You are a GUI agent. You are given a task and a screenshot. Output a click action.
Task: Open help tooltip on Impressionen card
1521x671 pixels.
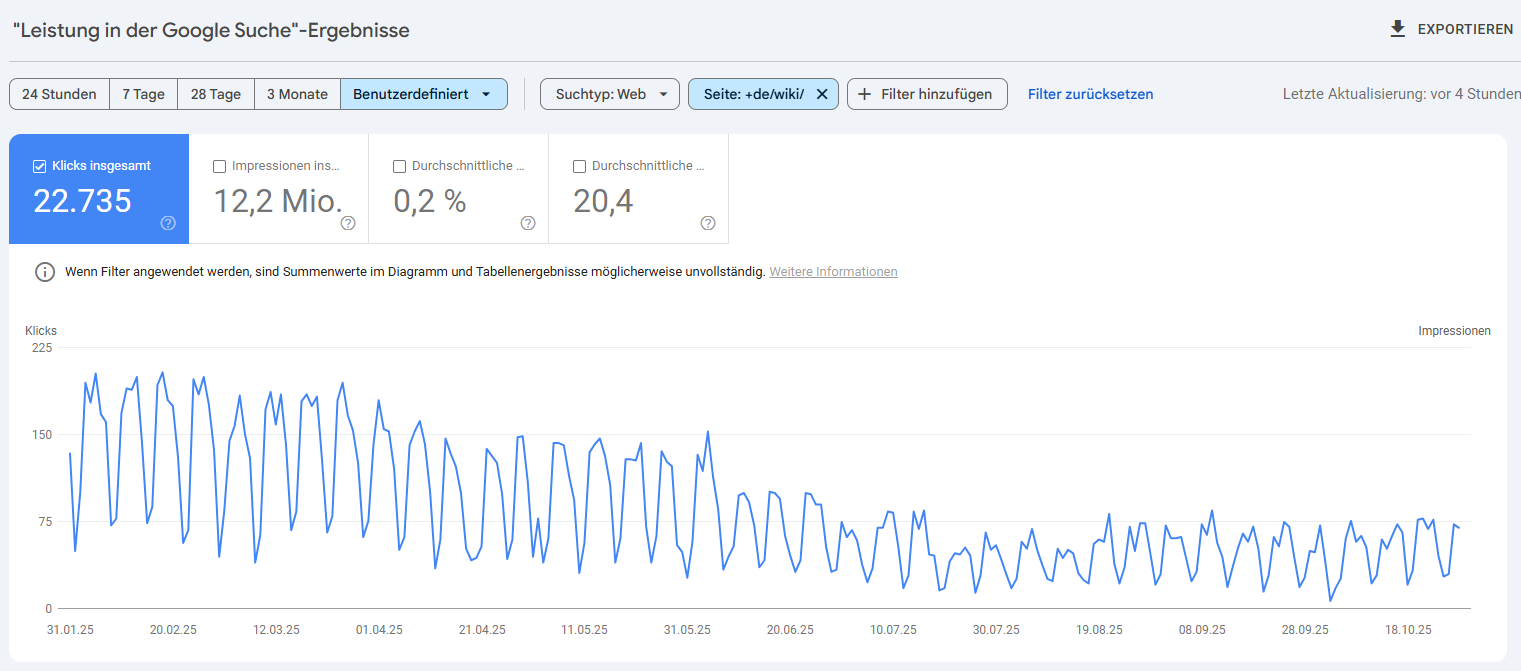click(x=348, y=224)
